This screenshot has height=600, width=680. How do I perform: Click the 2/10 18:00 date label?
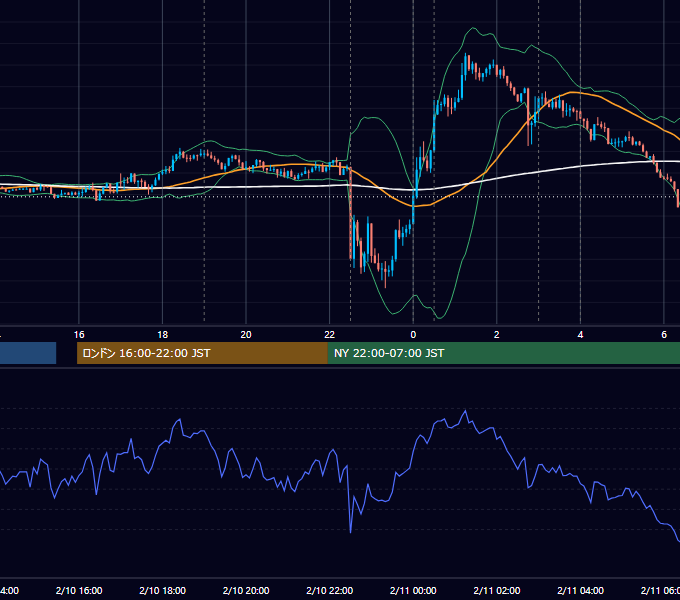[163, 590]
